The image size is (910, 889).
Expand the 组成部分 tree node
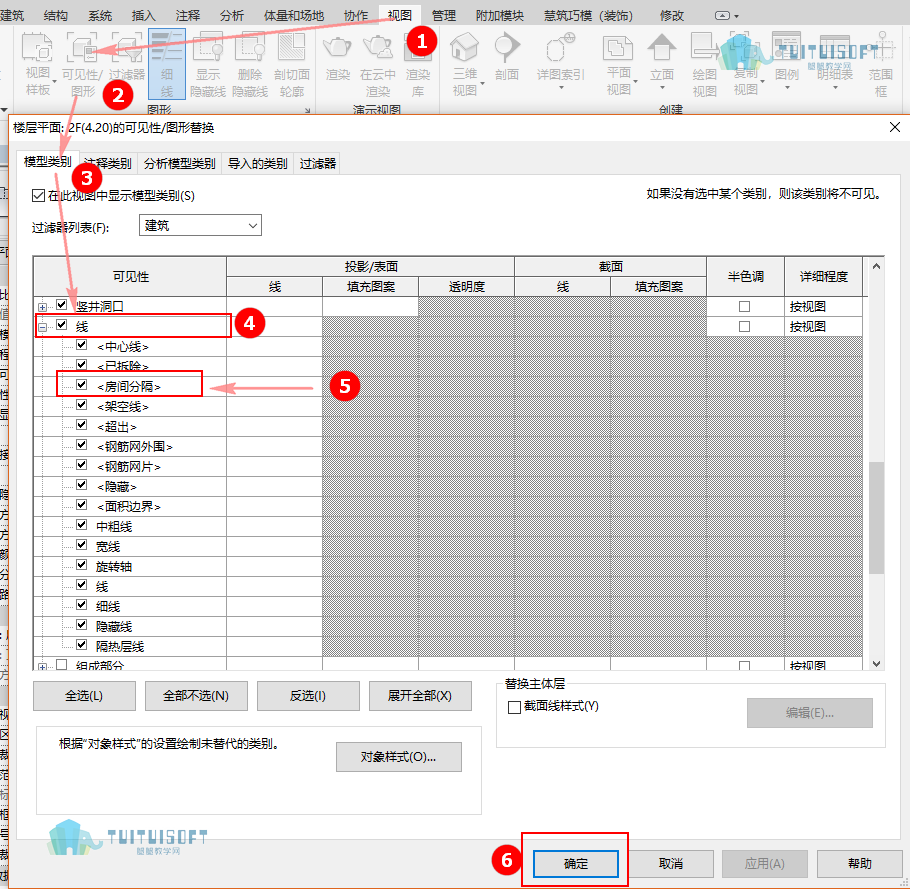coord(42,667)
